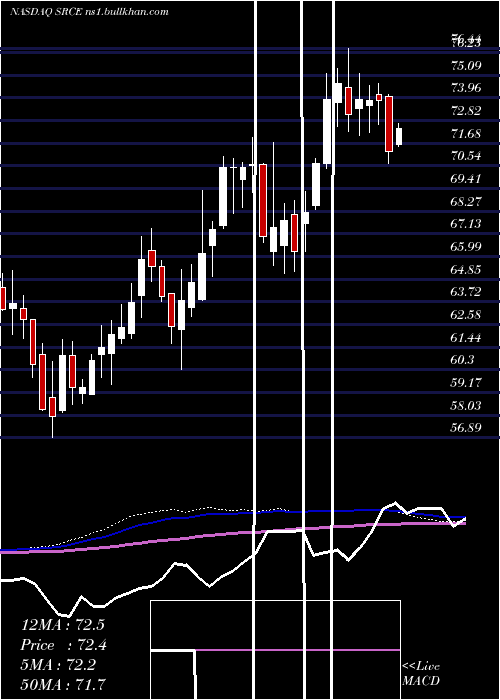Select the 59.17 price axis label

[467, 383]
